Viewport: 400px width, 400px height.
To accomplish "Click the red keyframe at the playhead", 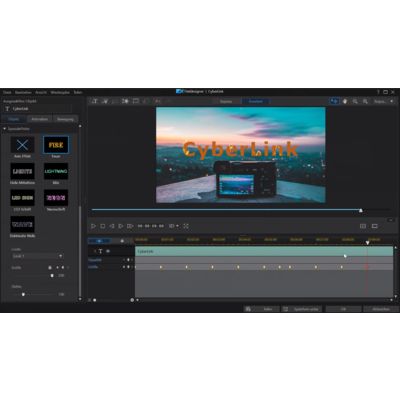I will [367, 267].
